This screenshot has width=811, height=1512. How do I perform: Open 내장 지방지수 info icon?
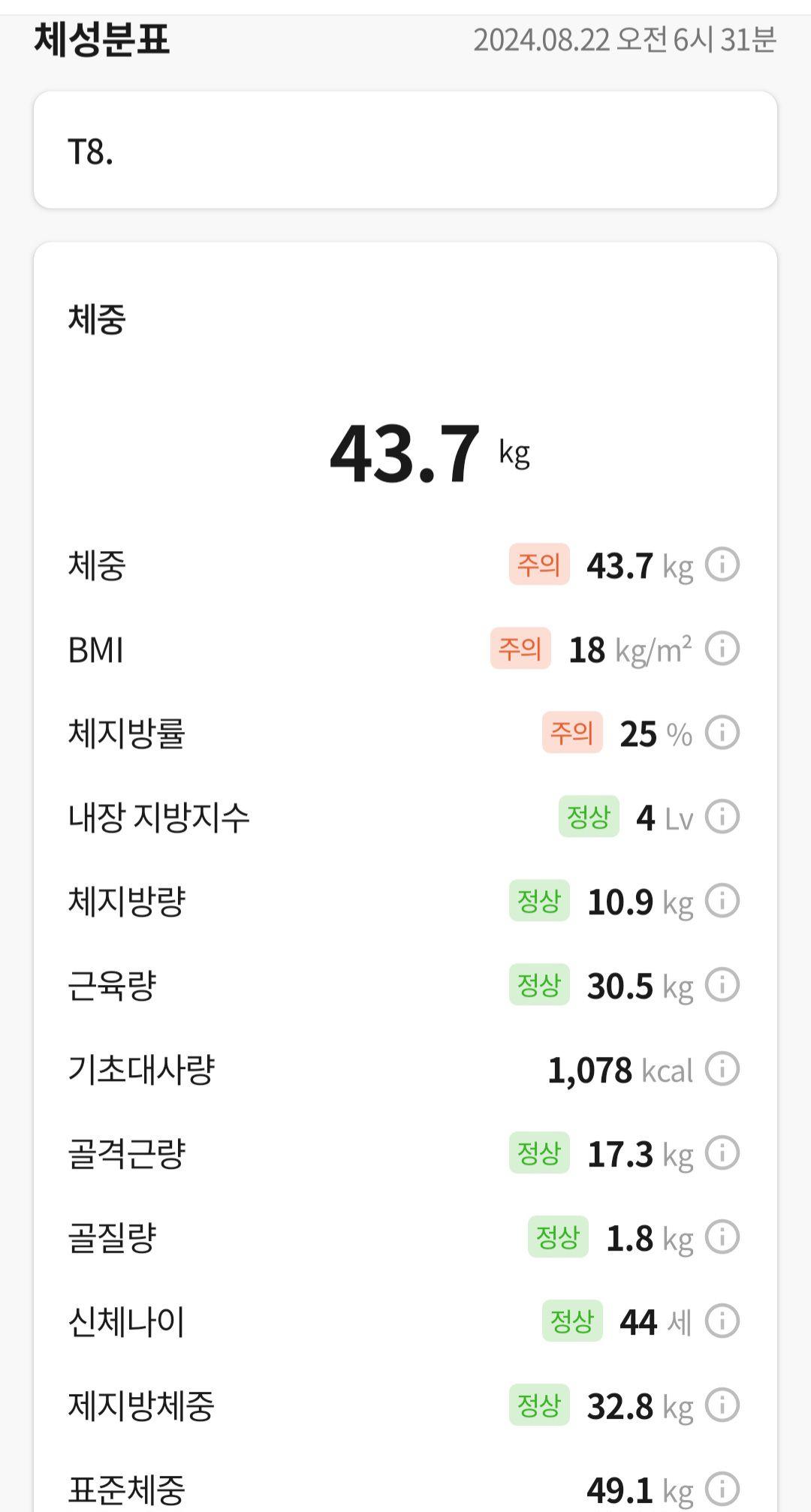point(722,817)
